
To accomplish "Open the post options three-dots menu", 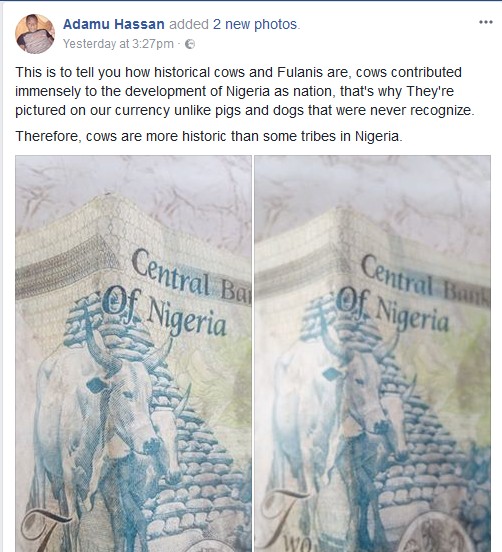I will [x=485, y=23].
